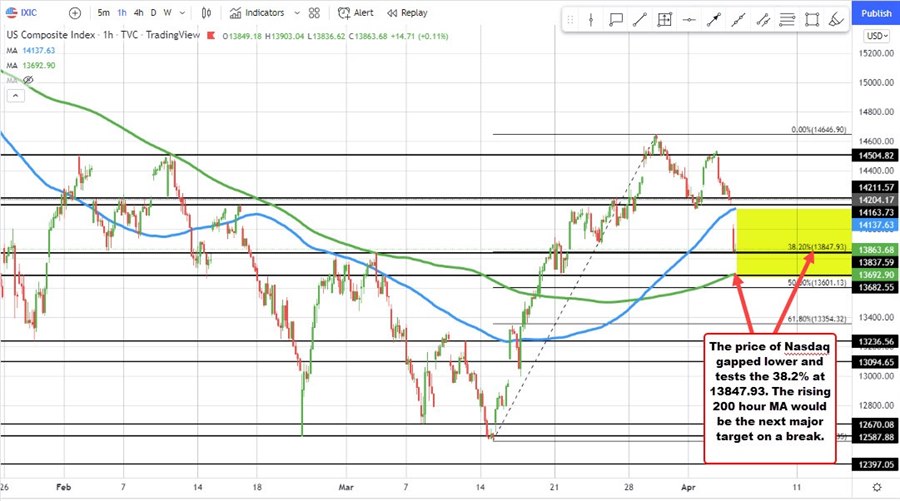The image size is (900, 501).
Task: Select the extended line tool
Action: pyautogui.click(x=738, y=20)
